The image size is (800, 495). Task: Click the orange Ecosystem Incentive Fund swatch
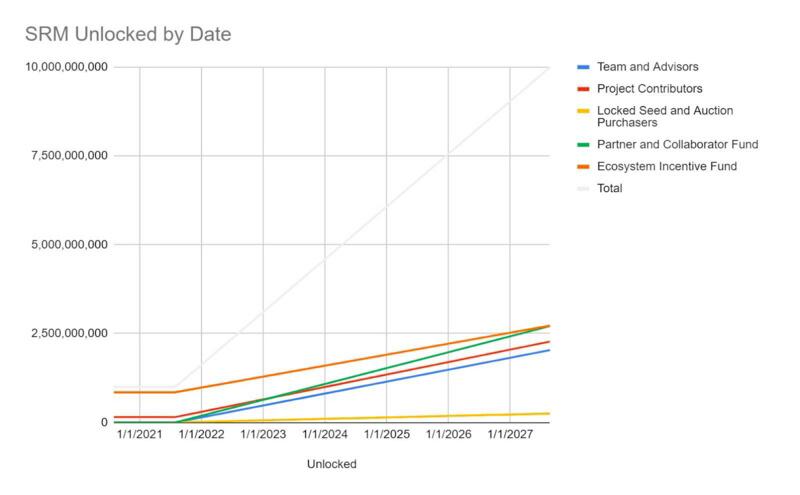(x=583, y=167)
